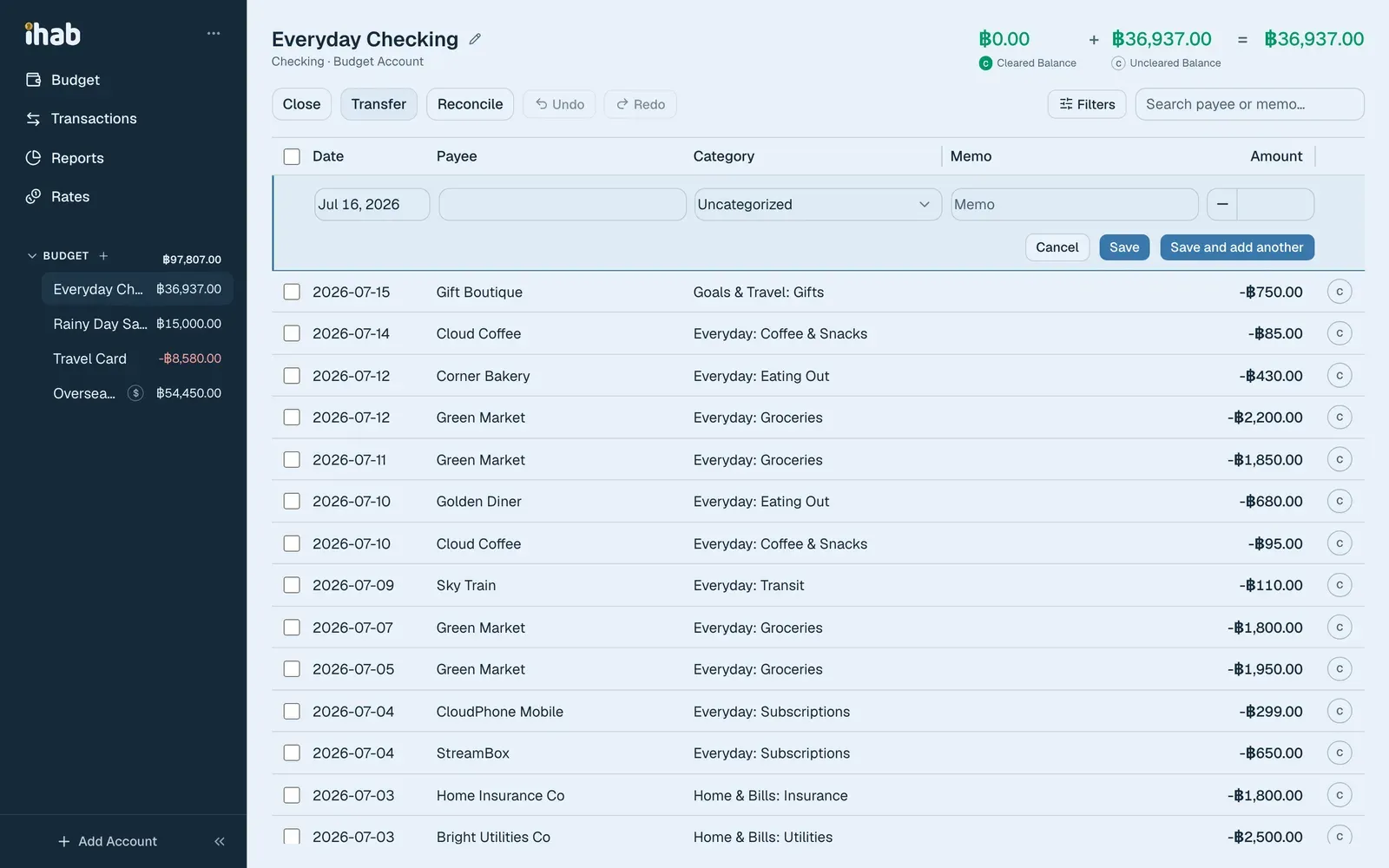This screenshot has width=1389, height=868.
Task: Click Add Account in sidebar
Action: pyautogui.click(x=108, y=841)
